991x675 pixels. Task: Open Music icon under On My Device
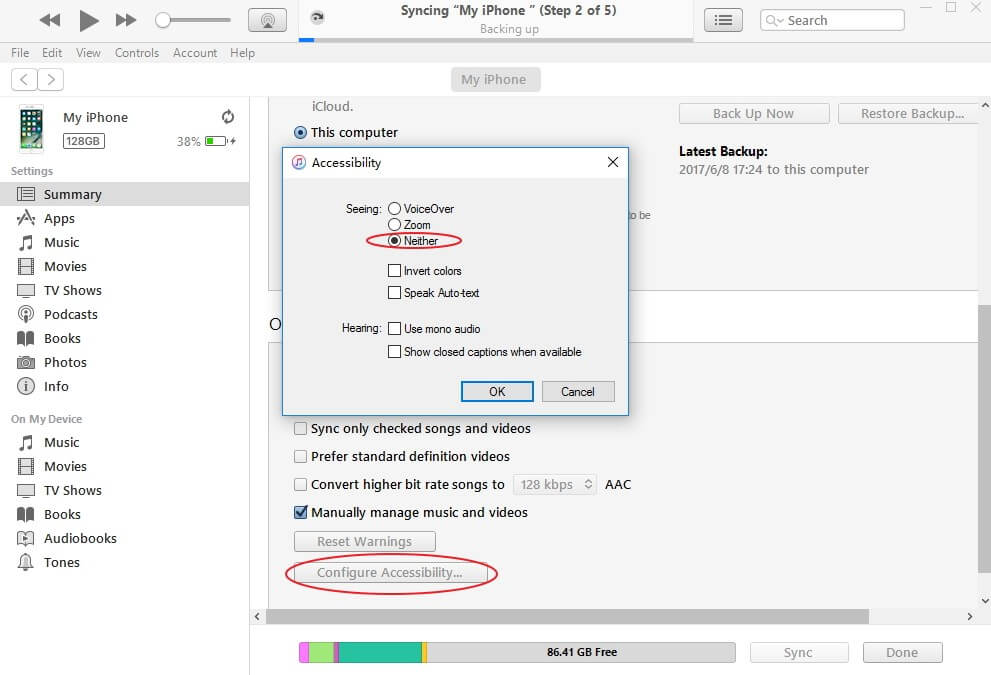(x=26, y=442)
